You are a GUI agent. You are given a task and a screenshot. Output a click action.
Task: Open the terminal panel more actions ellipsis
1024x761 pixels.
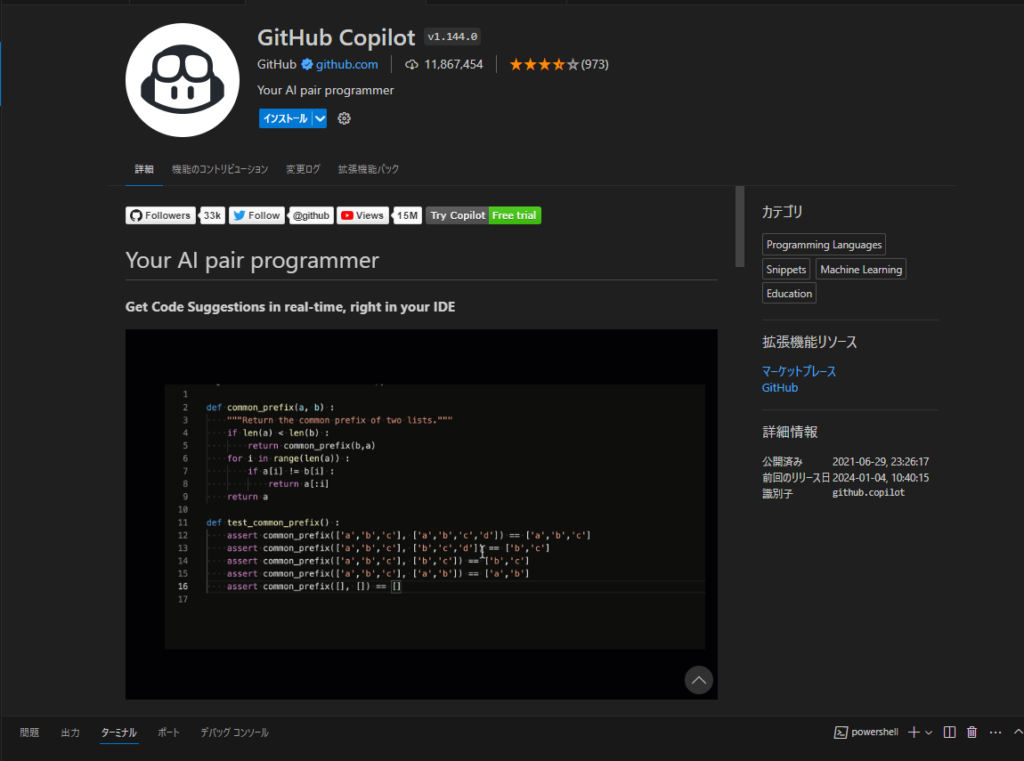[995, 732]
